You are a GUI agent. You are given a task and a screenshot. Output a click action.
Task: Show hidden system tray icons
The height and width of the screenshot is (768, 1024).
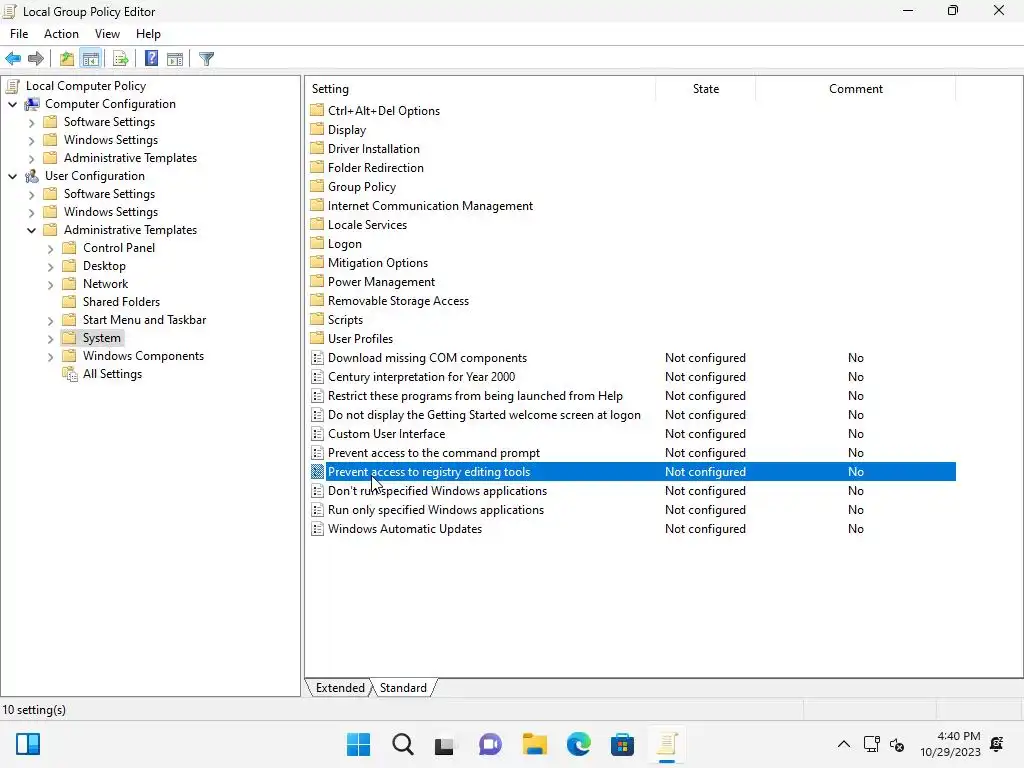point(843,744)
